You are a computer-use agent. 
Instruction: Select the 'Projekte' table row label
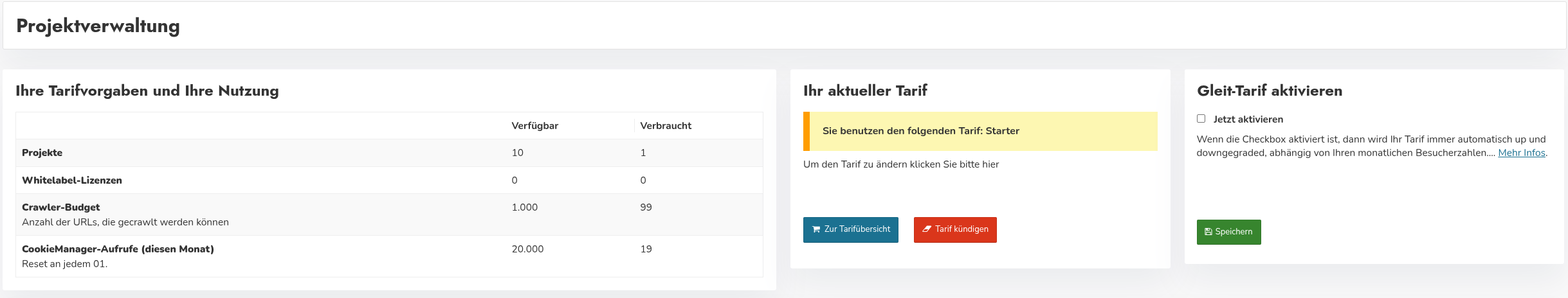42,153
